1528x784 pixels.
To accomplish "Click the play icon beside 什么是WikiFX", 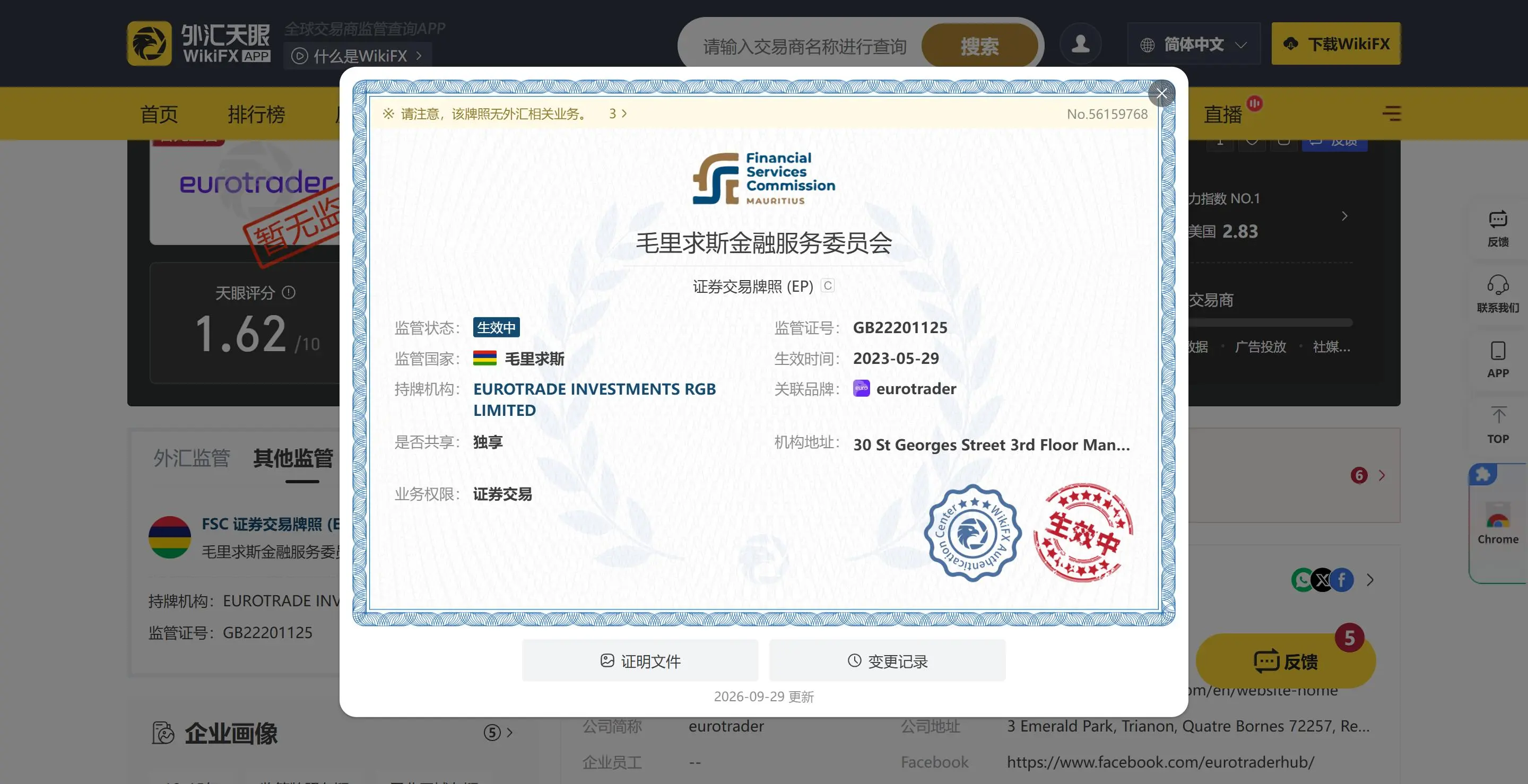I will 300,56.
